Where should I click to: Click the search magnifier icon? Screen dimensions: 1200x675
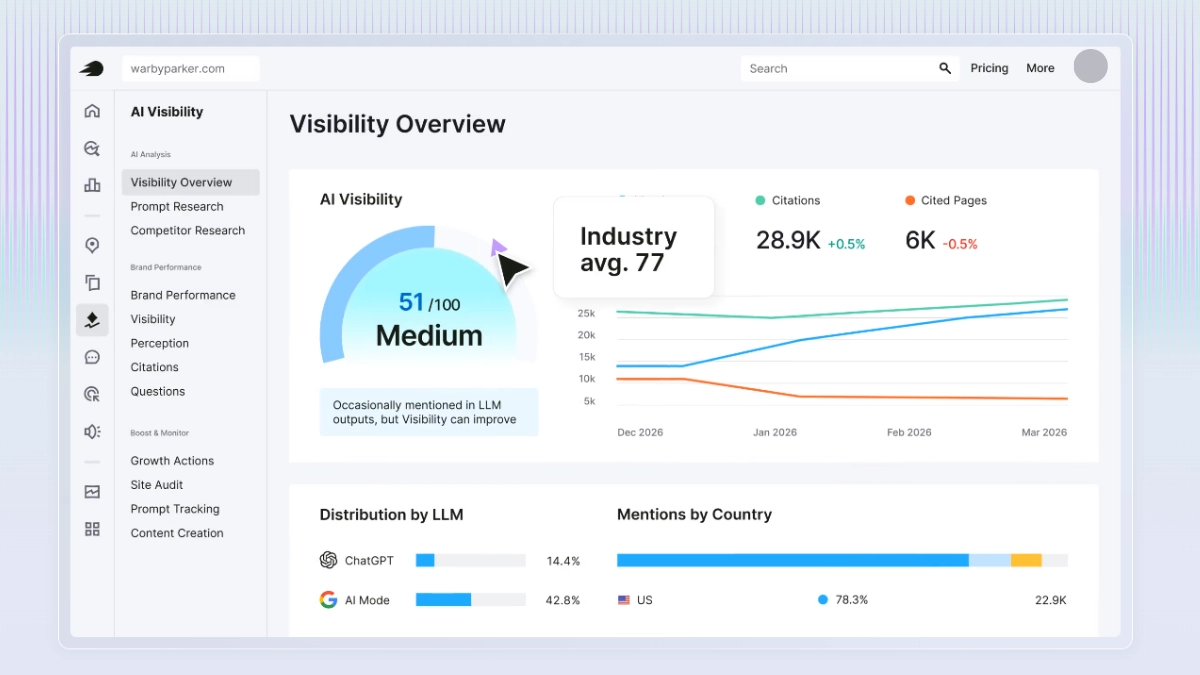pyautogui.click(x=945, y=68)
